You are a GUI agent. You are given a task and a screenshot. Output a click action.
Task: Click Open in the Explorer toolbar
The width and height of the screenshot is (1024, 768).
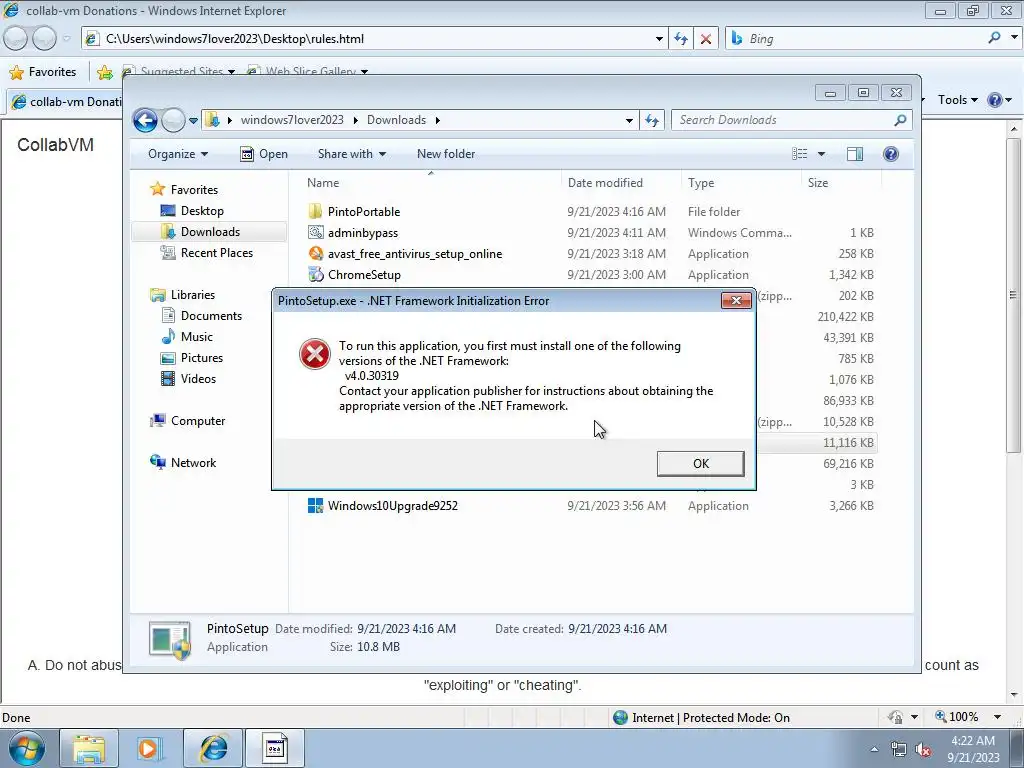pyautogui.click(x=264, y=154)
